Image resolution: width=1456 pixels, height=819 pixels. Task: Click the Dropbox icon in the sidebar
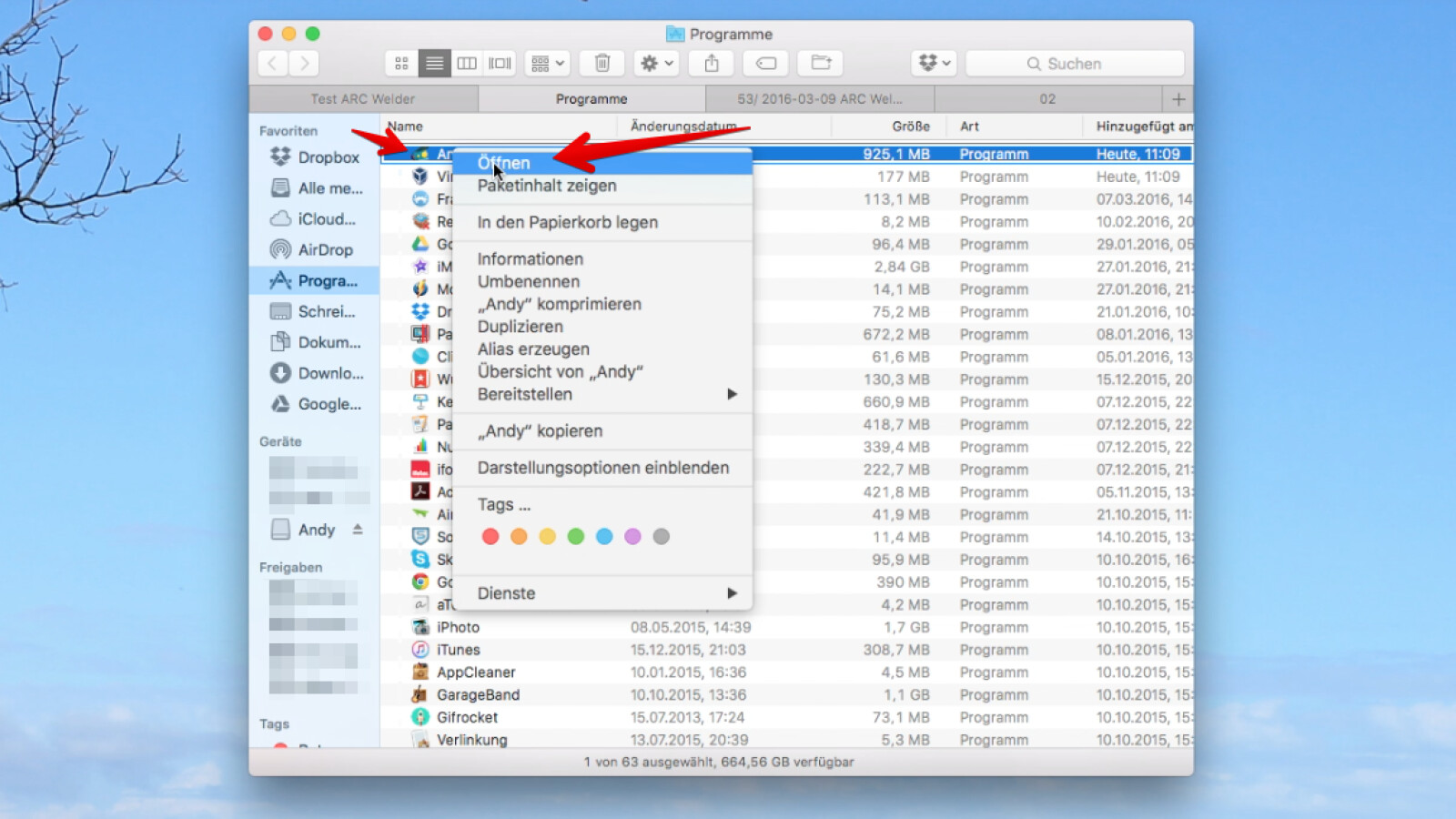(x=280, y=157)
